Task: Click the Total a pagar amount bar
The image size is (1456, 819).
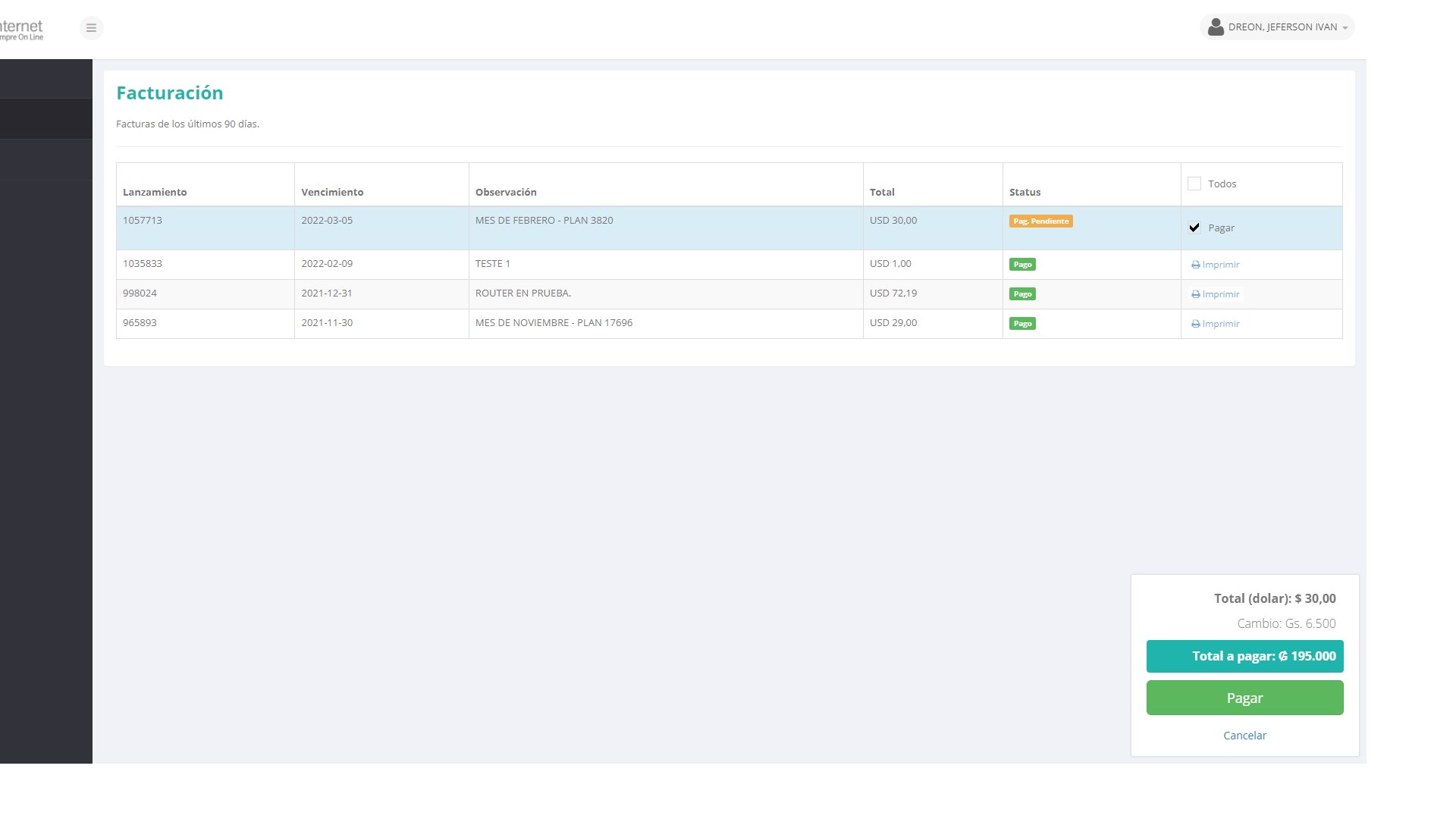Action: [1244, 657]
